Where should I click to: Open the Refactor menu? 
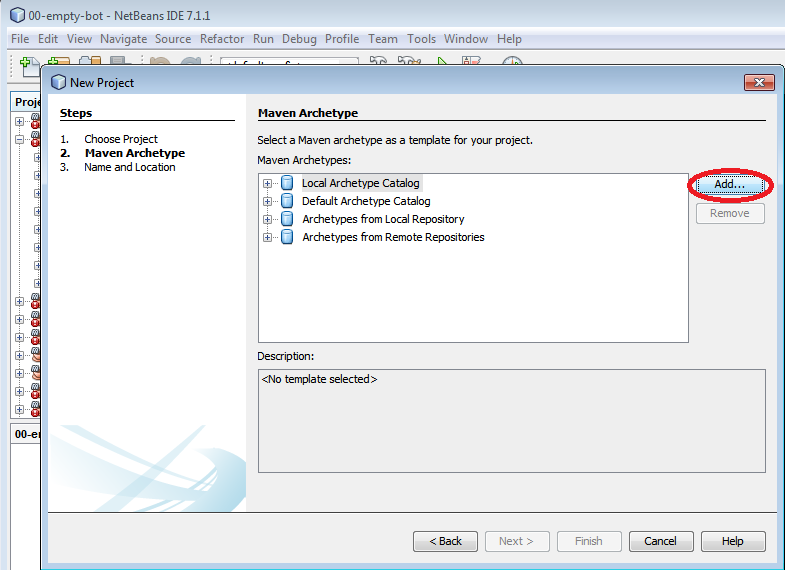pyautogui.click(x=222, y=39)
